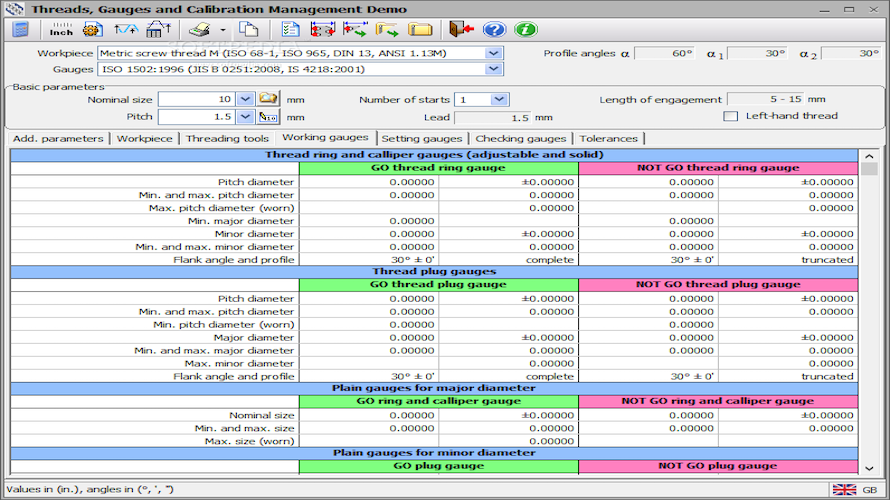The height and width of the screenshot is (500, 890).
Task: Open the Setting gauges tab
Action: coord(422,138)
